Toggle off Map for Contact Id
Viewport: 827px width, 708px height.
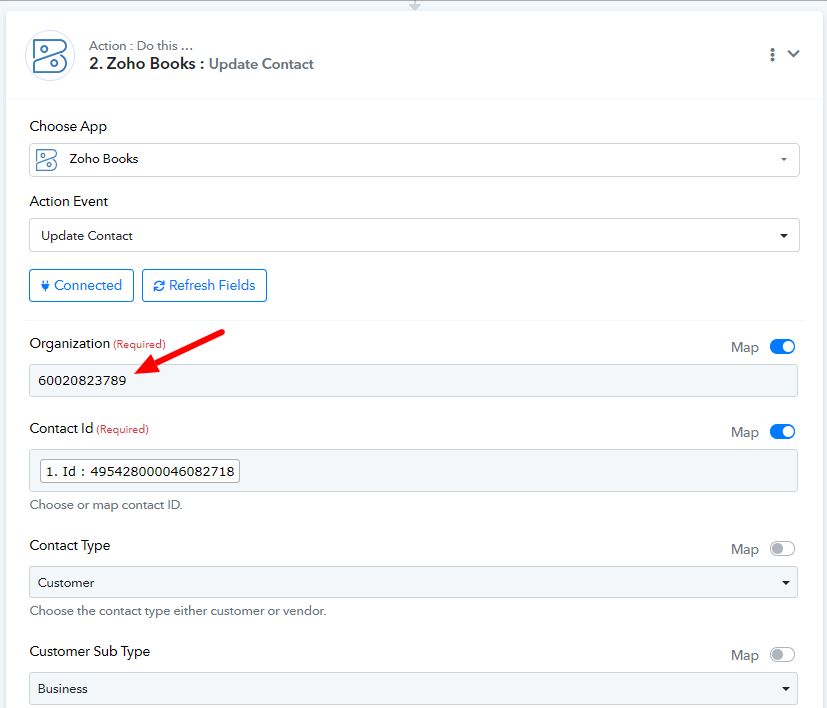(782, 432)
